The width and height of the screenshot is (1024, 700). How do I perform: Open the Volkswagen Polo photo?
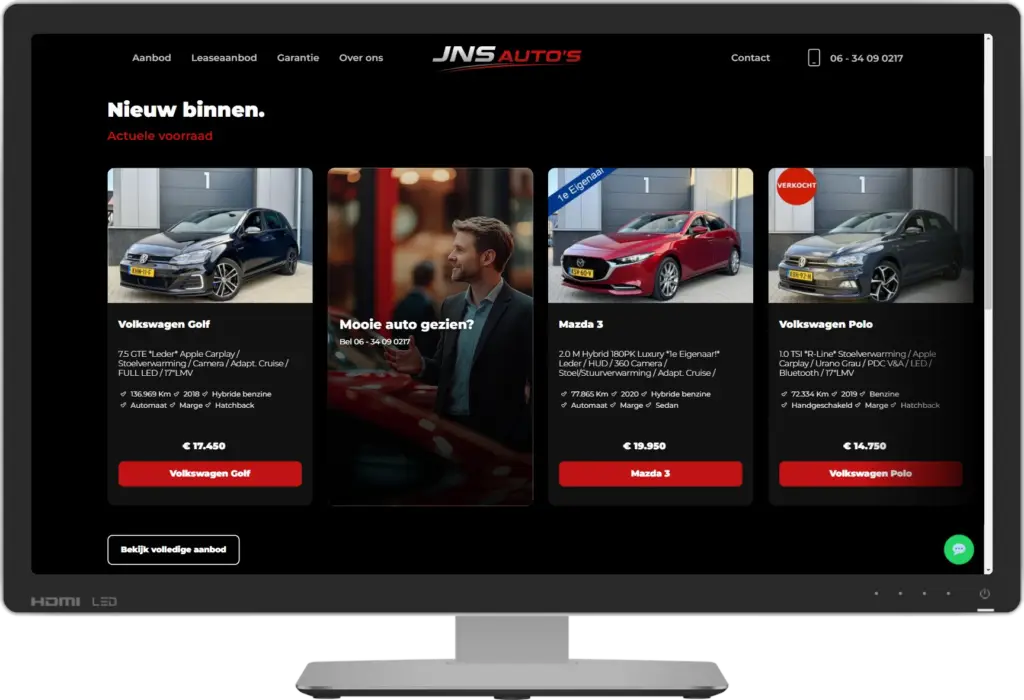[x=871, y=235]
